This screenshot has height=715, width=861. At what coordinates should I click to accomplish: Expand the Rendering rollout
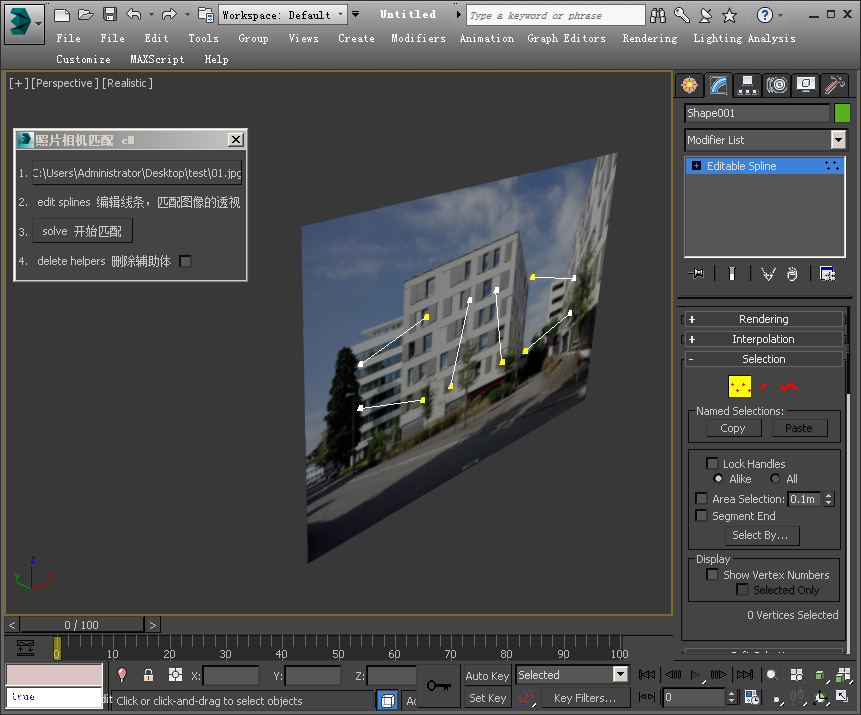pos(764,319)
